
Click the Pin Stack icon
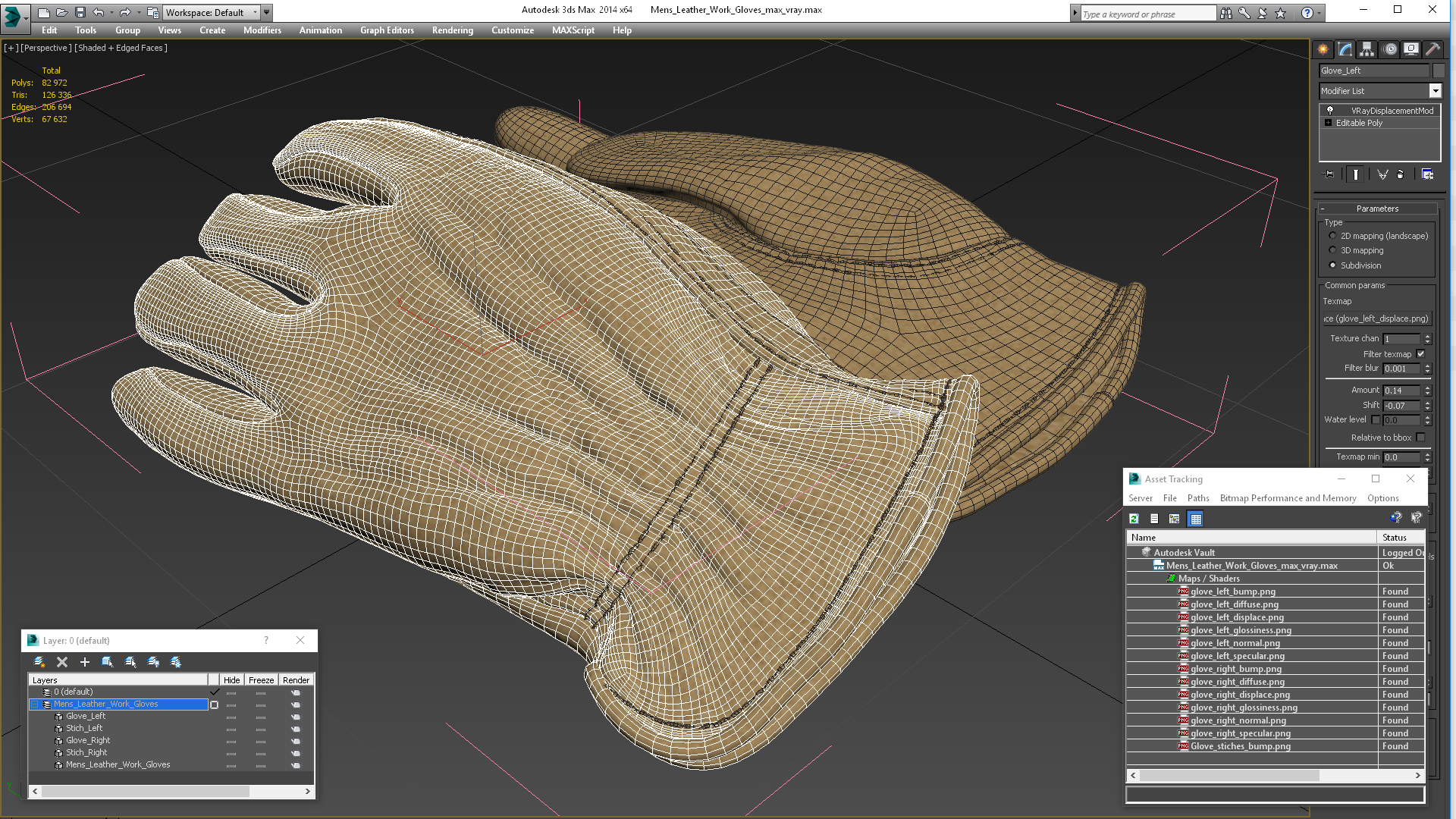coord(1329,174)
